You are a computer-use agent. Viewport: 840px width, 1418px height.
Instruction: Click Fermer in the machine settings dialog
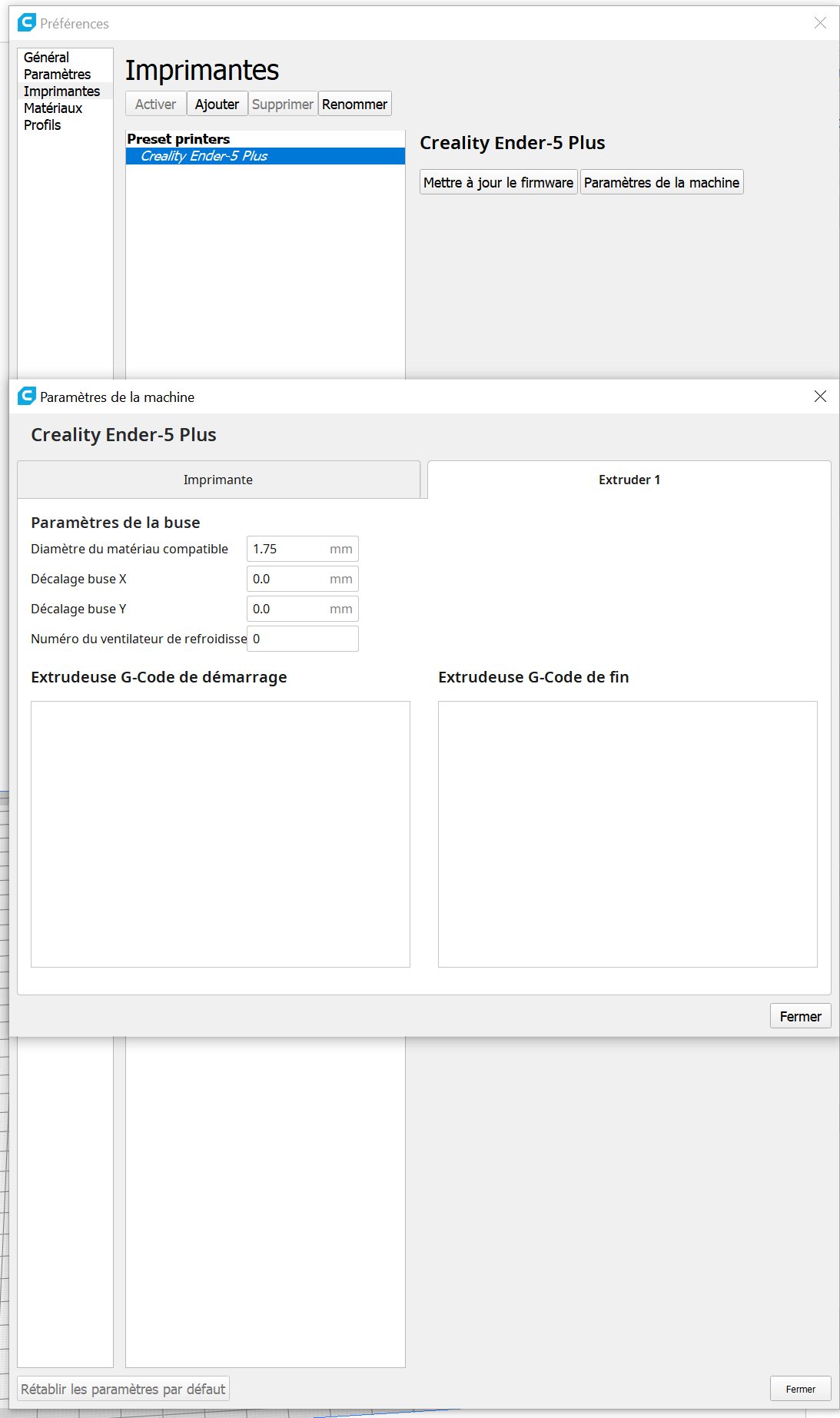pyautogui.click(x=800, y=1016)
